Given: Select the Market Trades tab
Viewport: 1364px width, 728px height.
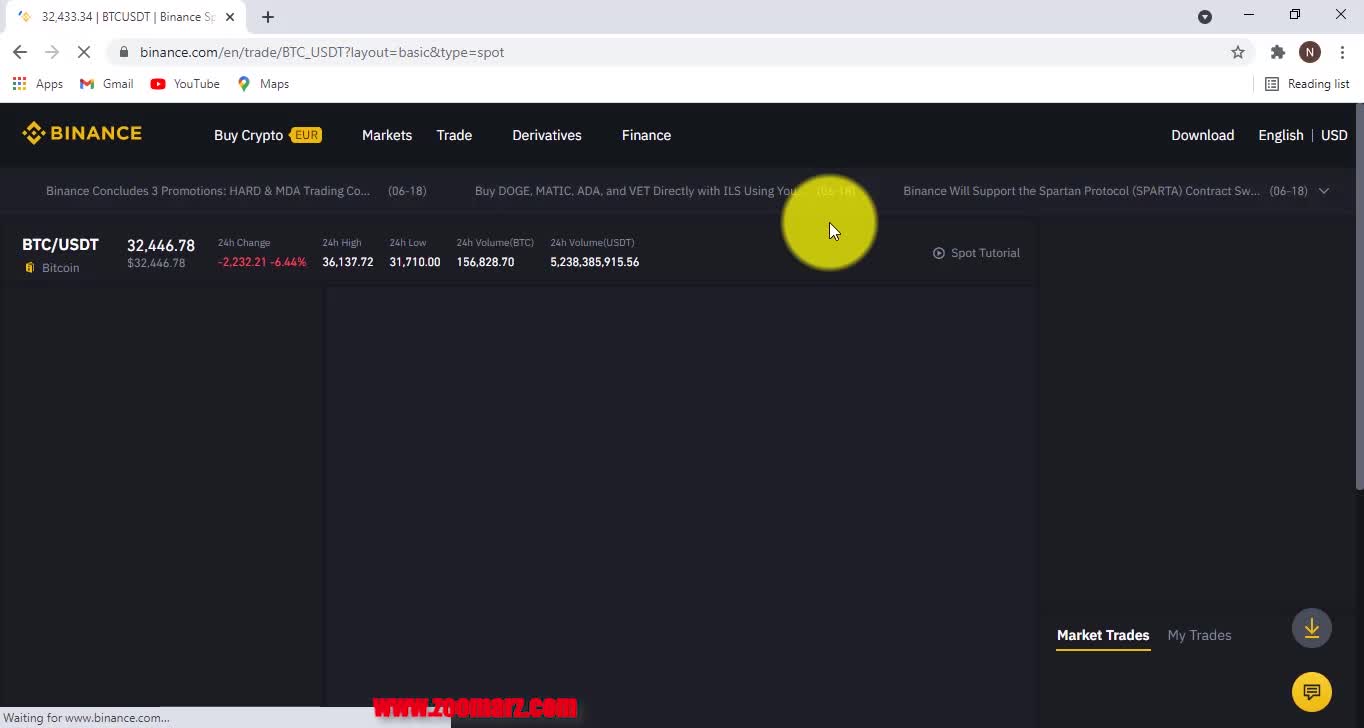Looking at the screenshot, I should (1102, 635).
